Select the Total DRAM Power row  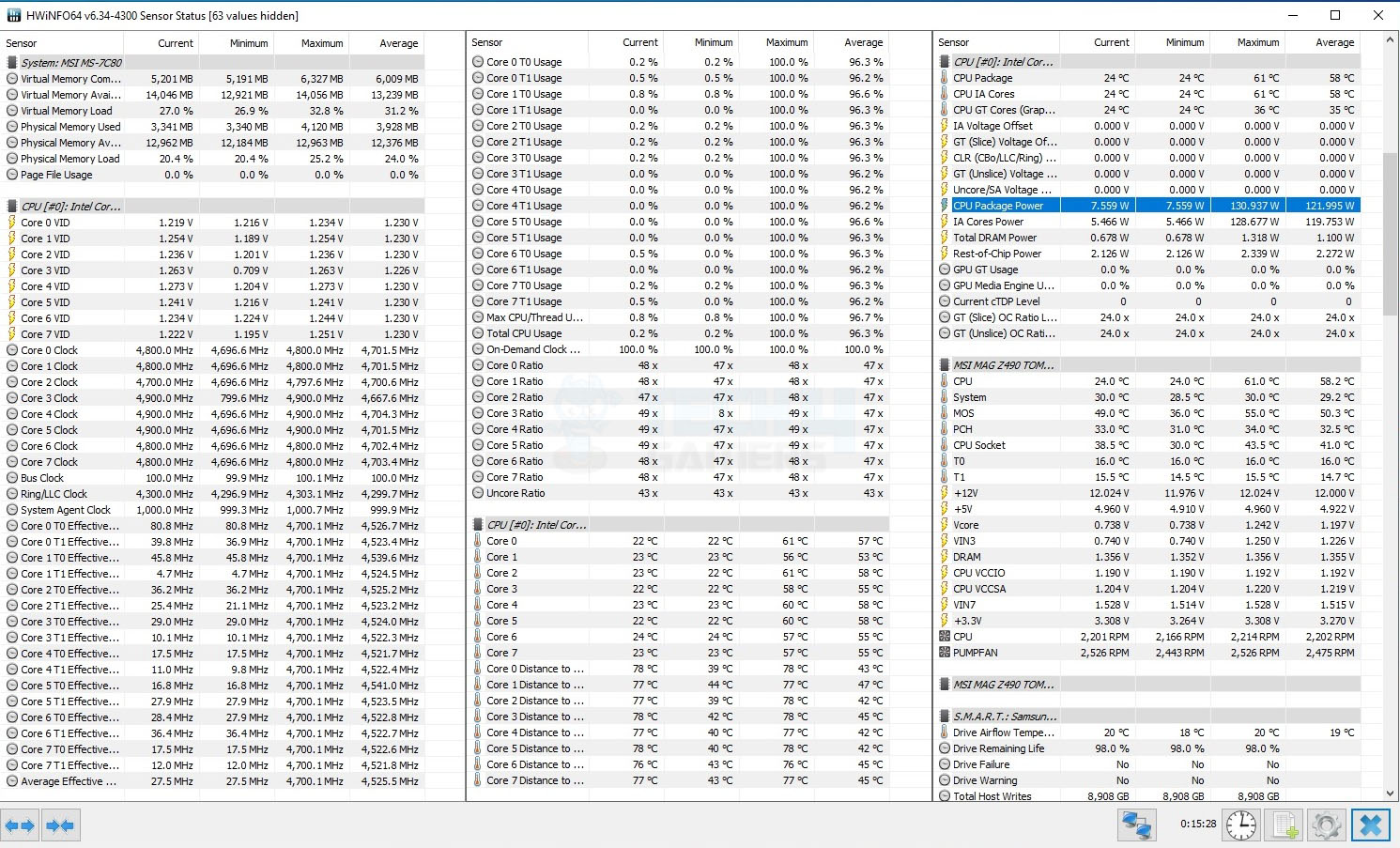(x=1147, y=238)
